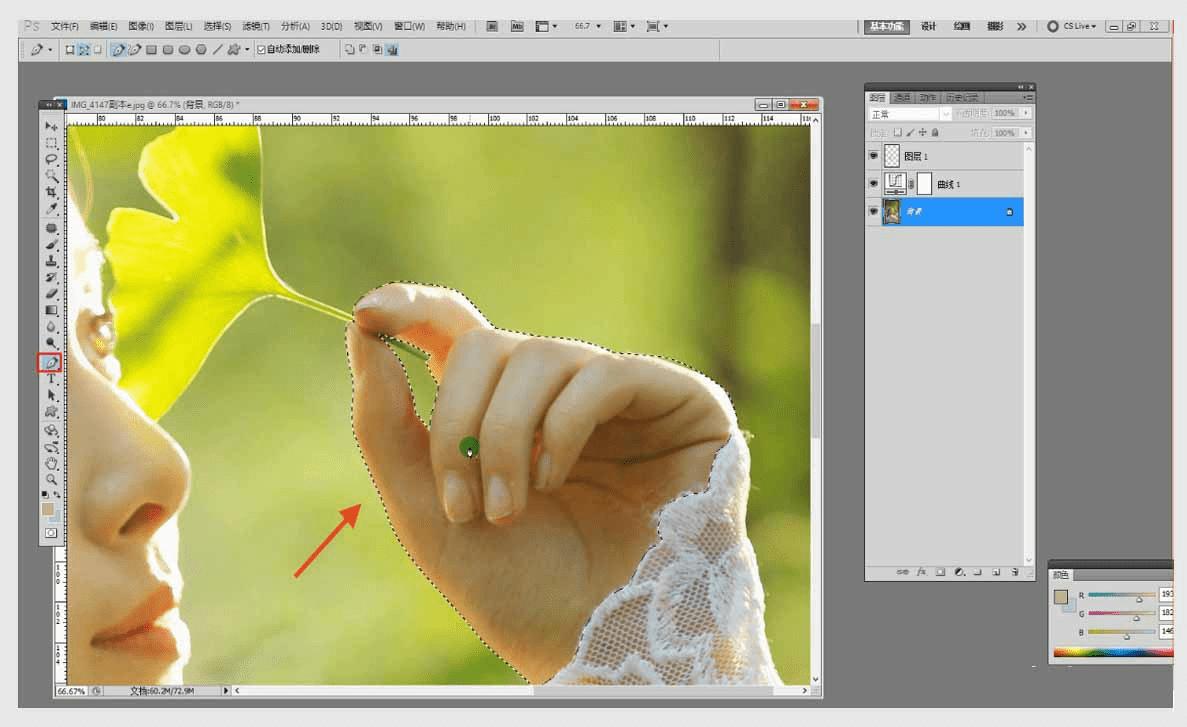1187x727 pixels.
Task: Switch to the 通道 panel tab
Action: [x=902, y=98]
